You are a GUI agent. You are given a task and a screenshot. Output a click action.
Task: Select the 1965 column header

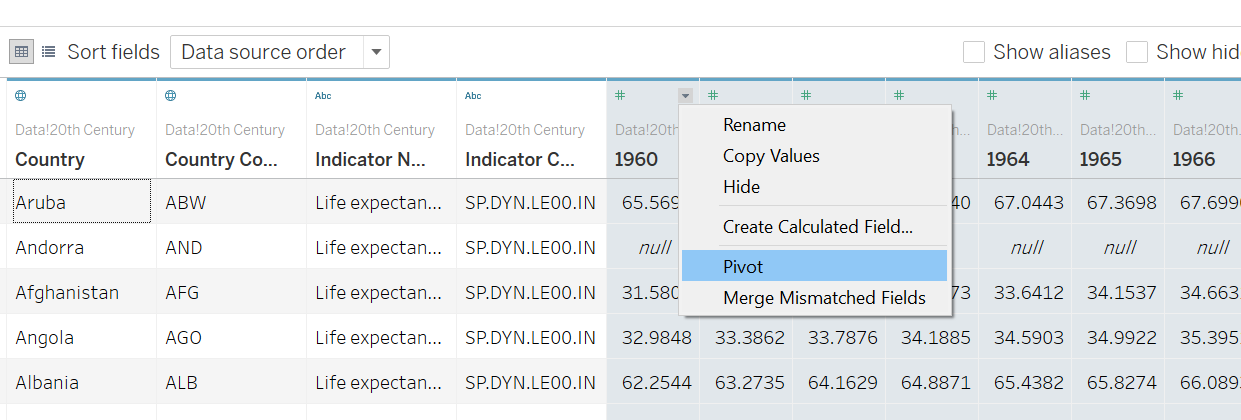pyautogui.click(x=1101, y=159)
